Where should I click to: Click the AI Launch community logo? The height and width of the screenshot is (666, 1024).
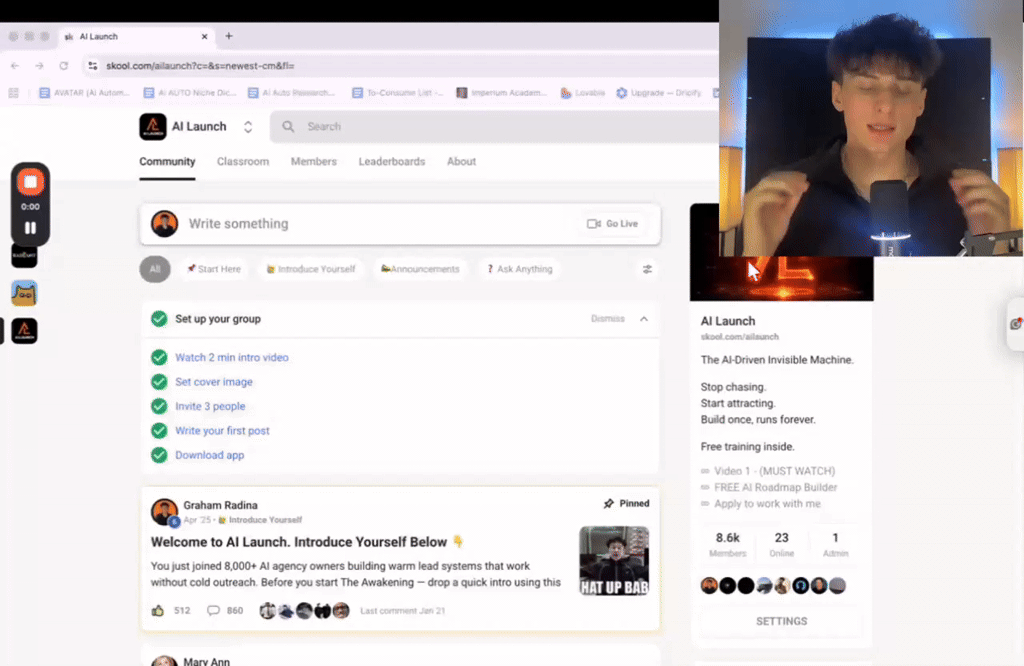pos(152,126)
